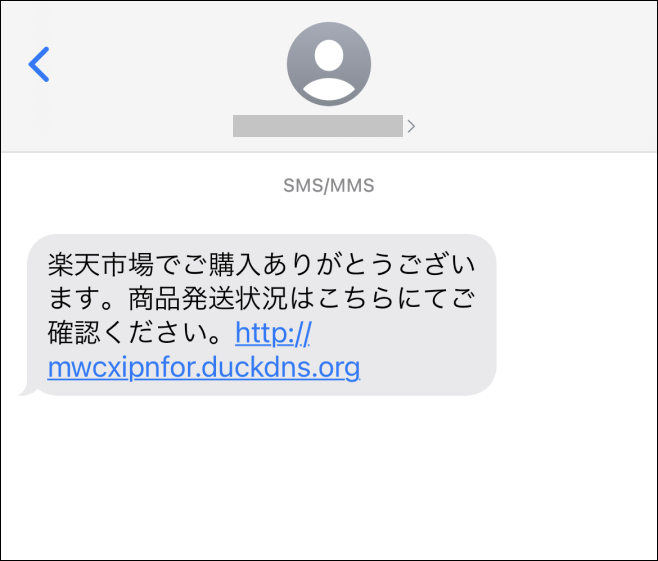This screenshot has width=658, height=561.
Task: Click the gray message bubble
Action: point(261,315)
